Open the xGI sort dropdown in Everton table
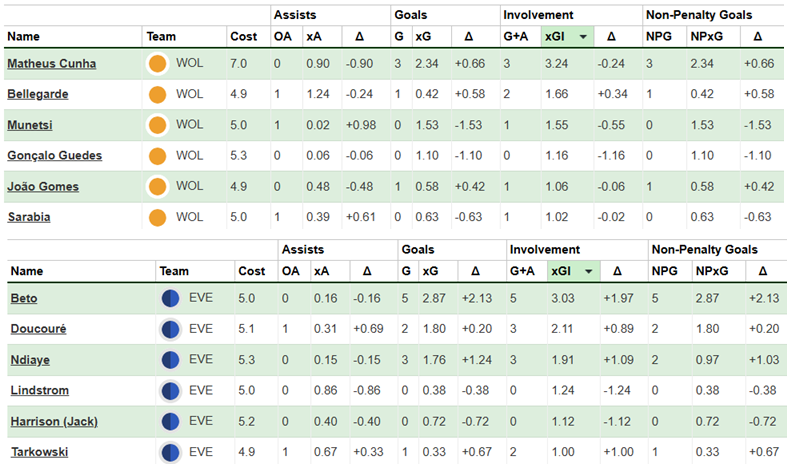Viewport: 791px width, 469px height. [589, 271]
